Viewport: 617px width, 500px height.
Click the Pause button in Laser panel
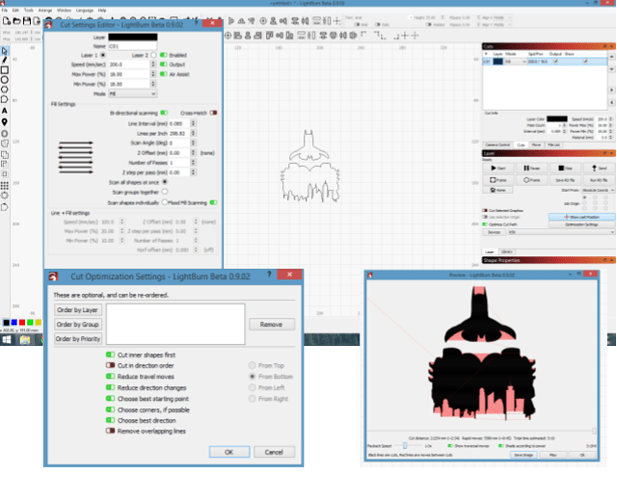coord(532,168)
